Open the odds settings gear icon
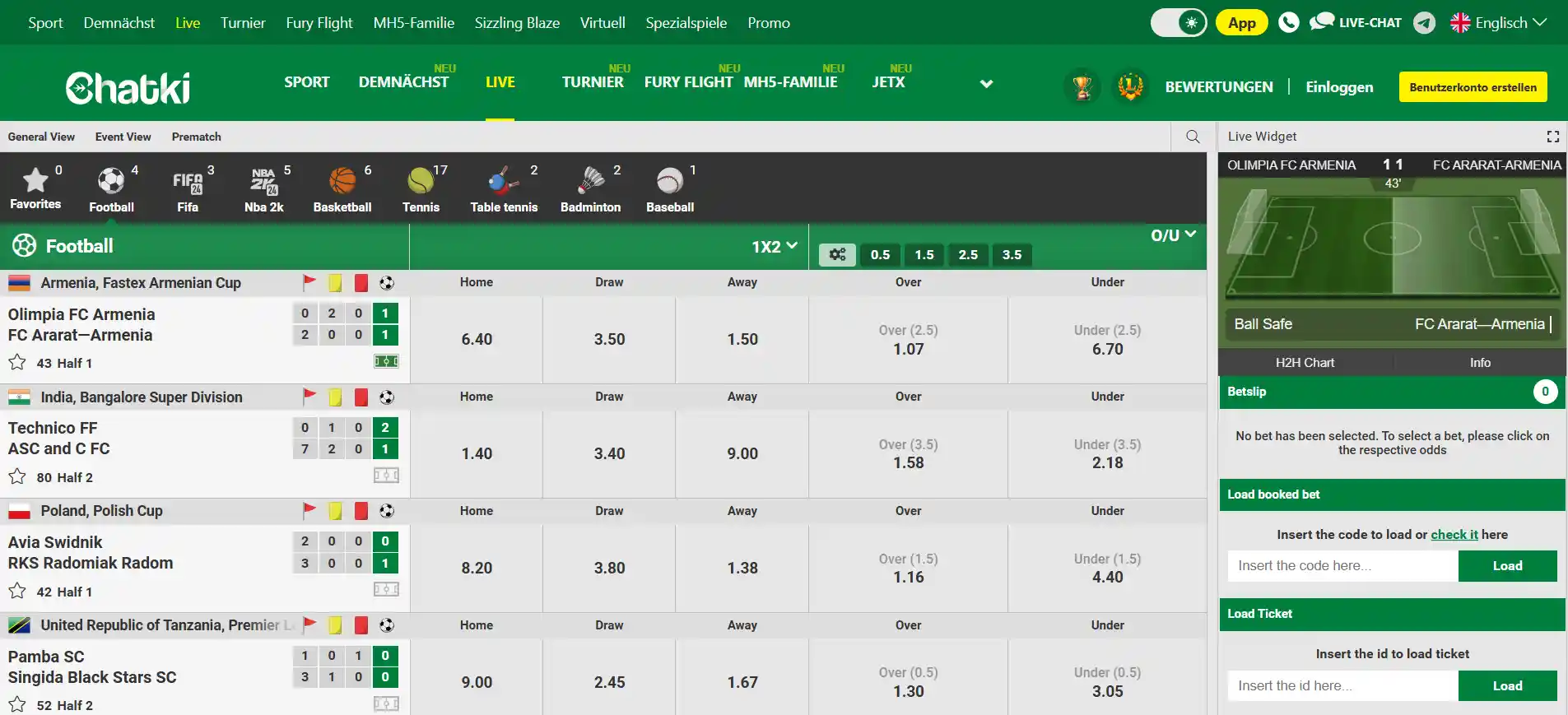This screenshot has height=715, width=1568. 837,255
